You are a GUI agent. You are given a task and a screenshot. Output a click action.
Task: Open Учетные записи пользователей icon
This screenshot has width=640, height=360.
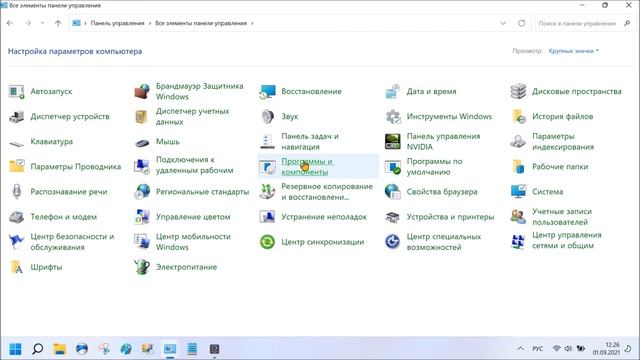point(518,217)
